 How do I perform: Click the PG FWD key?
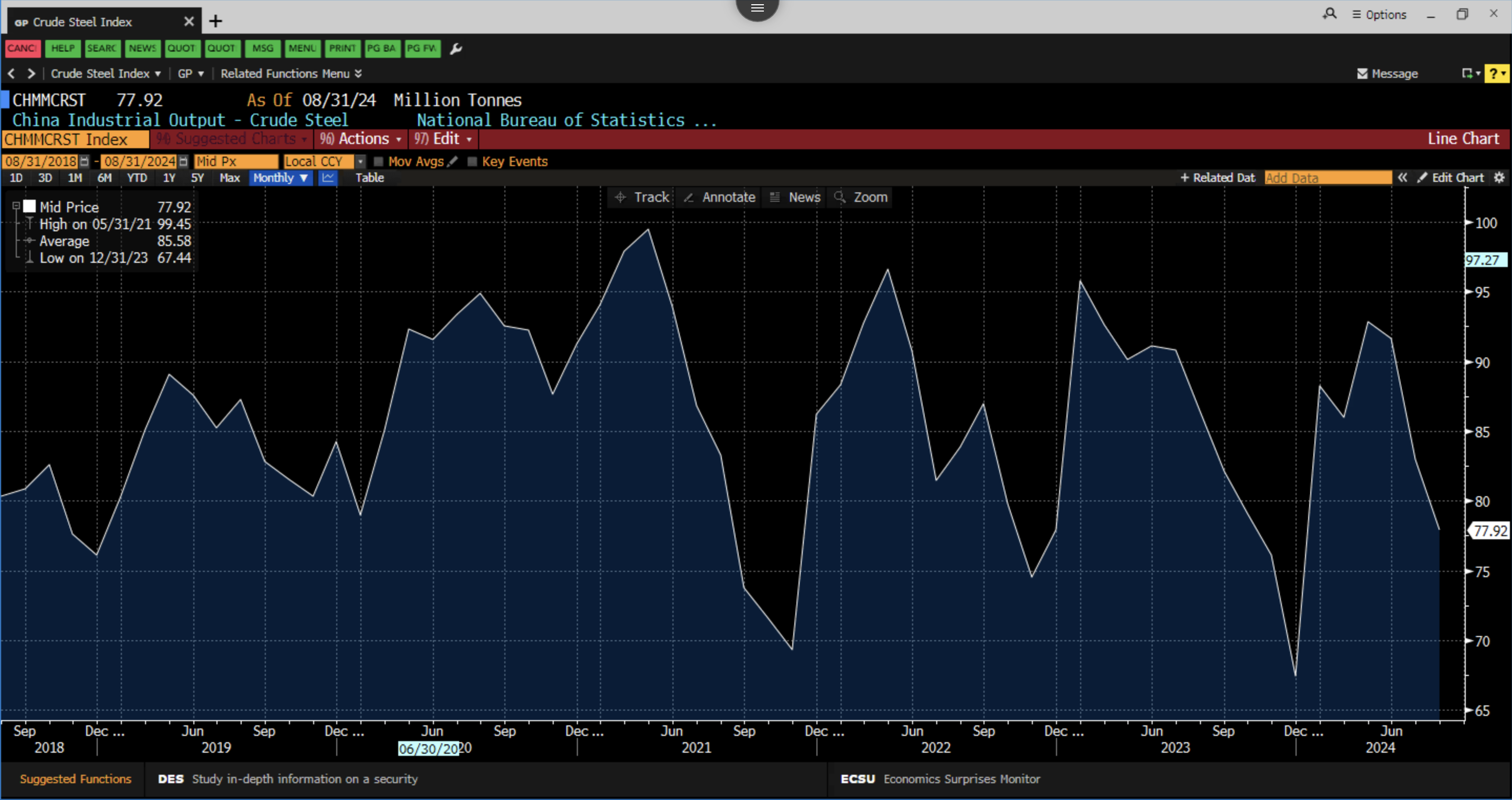[x=422, y=48]
